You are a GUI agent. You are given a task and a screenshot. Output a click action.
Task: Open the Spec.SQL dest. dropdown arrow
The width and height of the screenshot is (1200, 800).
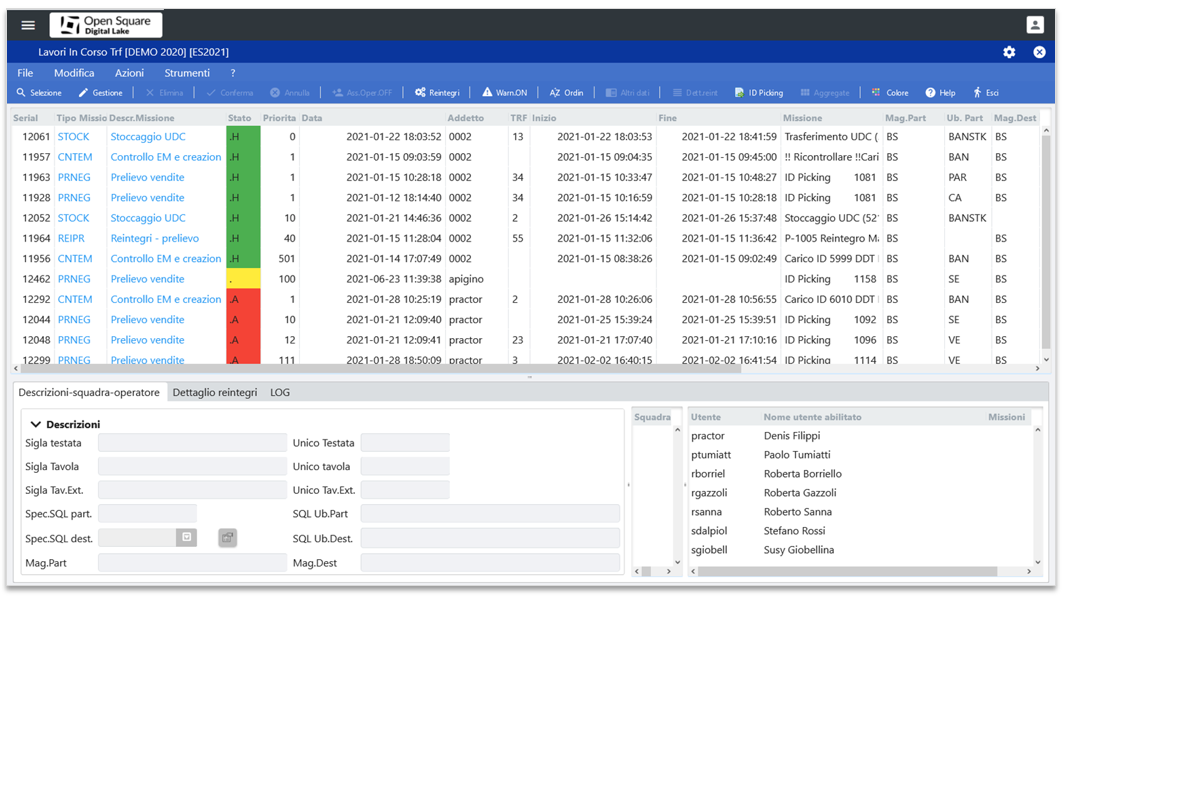point(187,538)
